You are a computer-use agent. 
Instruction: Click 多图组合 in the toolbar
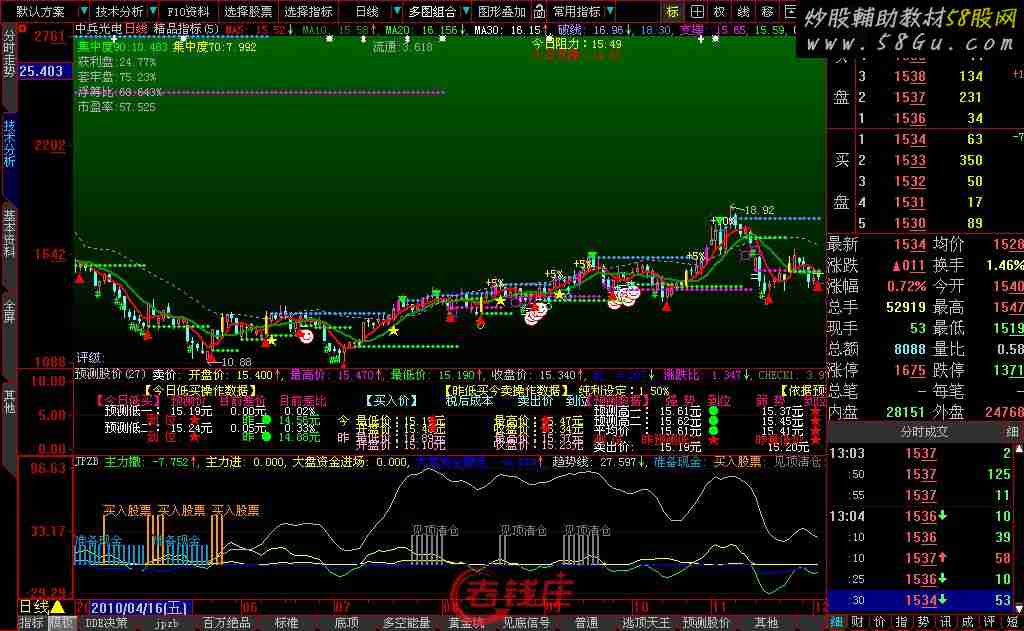coord(433,12)
